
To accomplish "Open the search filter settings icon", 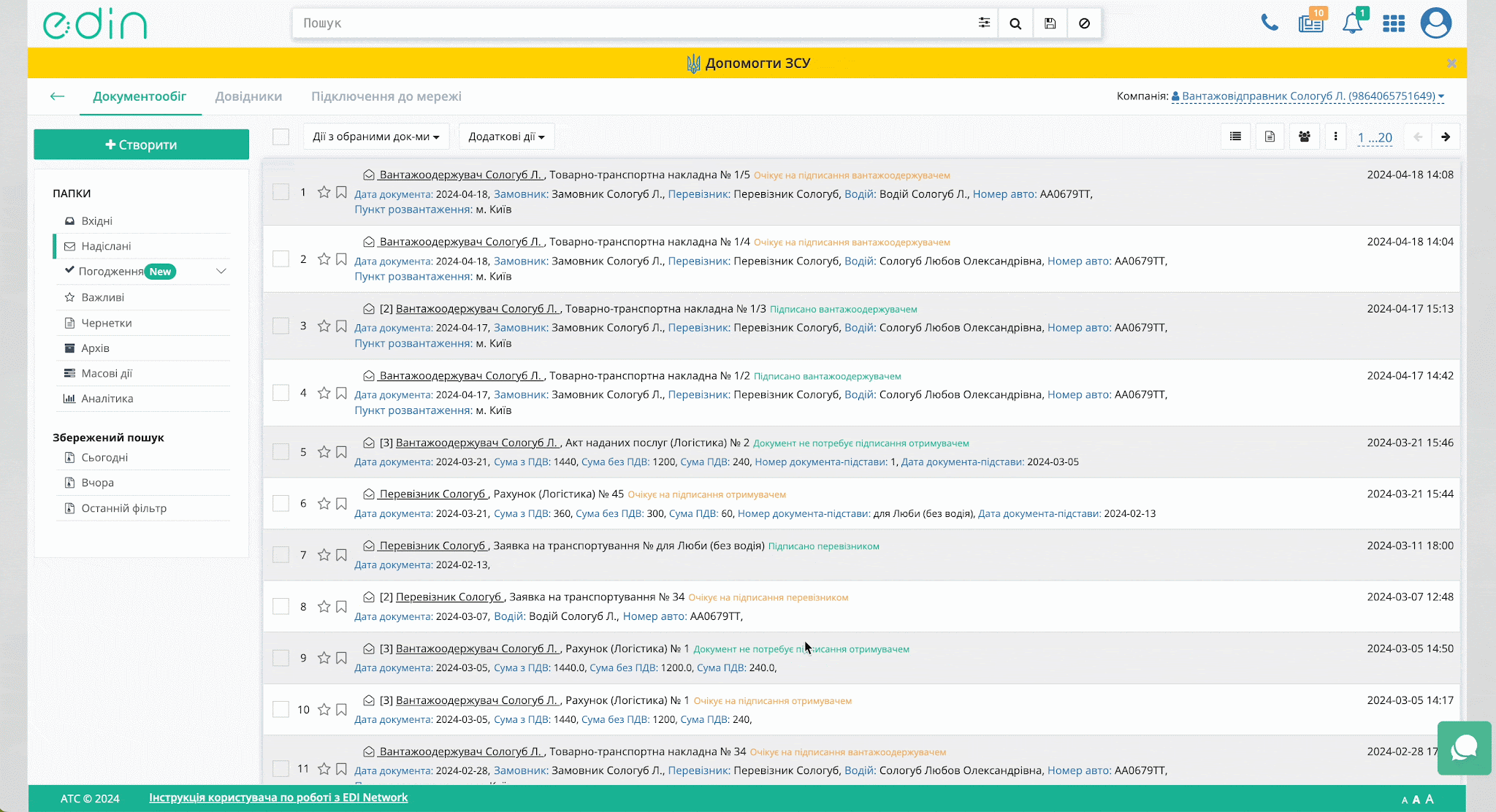I will (x=984, y=23).
